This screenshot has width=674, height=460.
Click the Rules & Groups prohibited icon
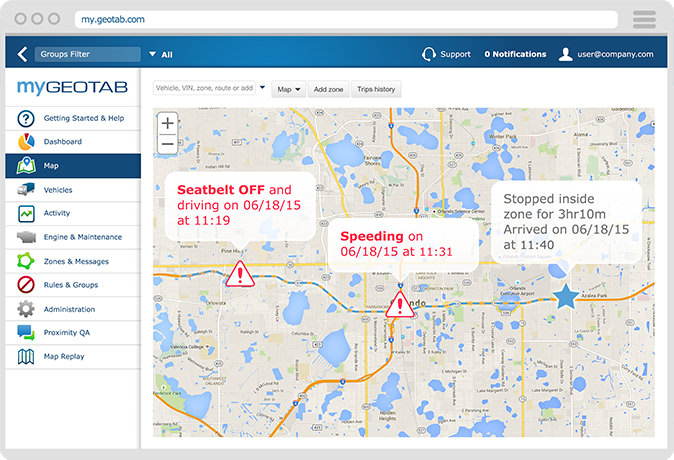pyautogui.click(x=26, y=285)
